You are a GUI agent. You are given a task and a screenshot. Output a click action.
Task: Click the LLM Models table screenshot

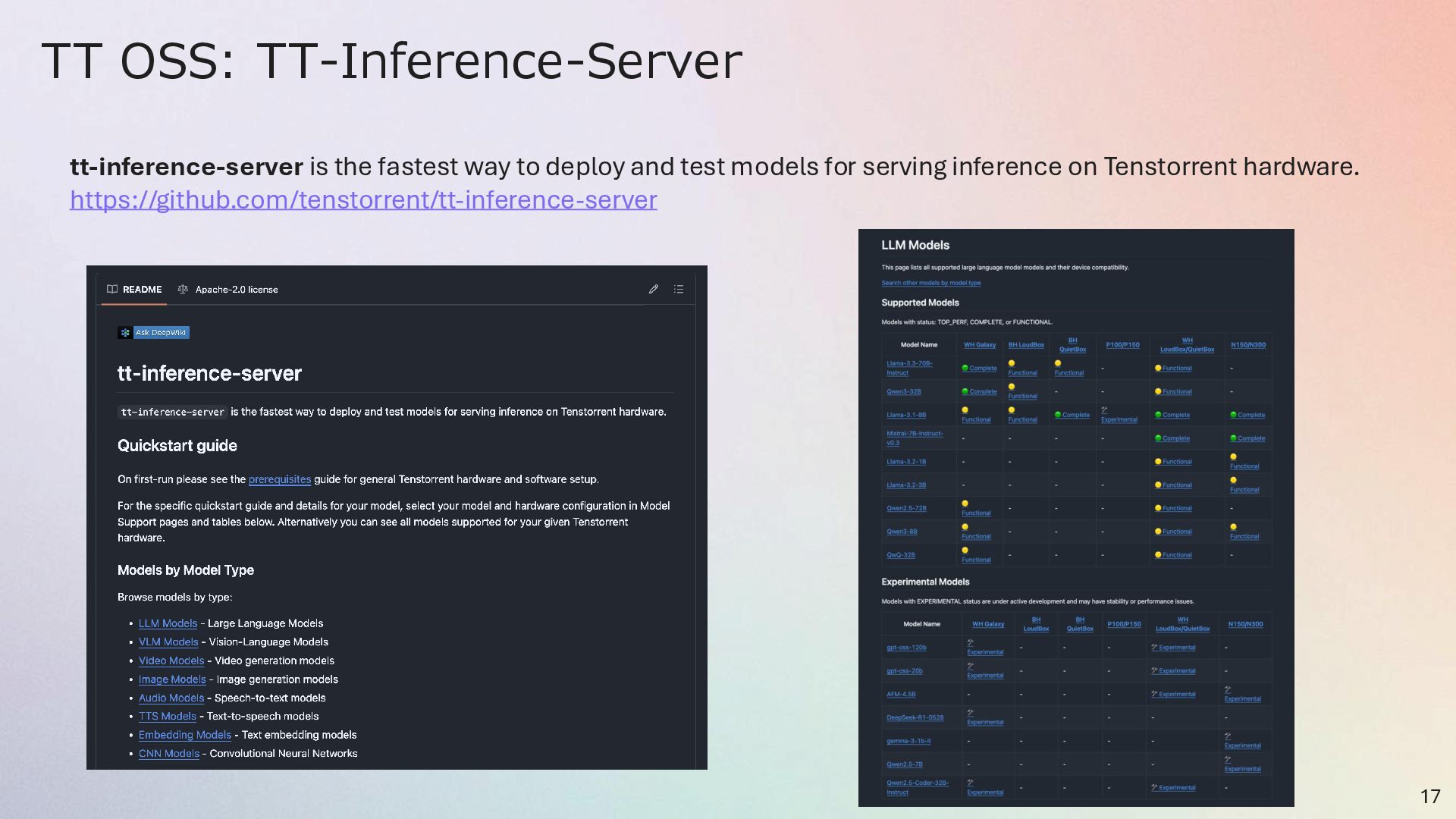pyautogui.click(x=1075, y=517)
